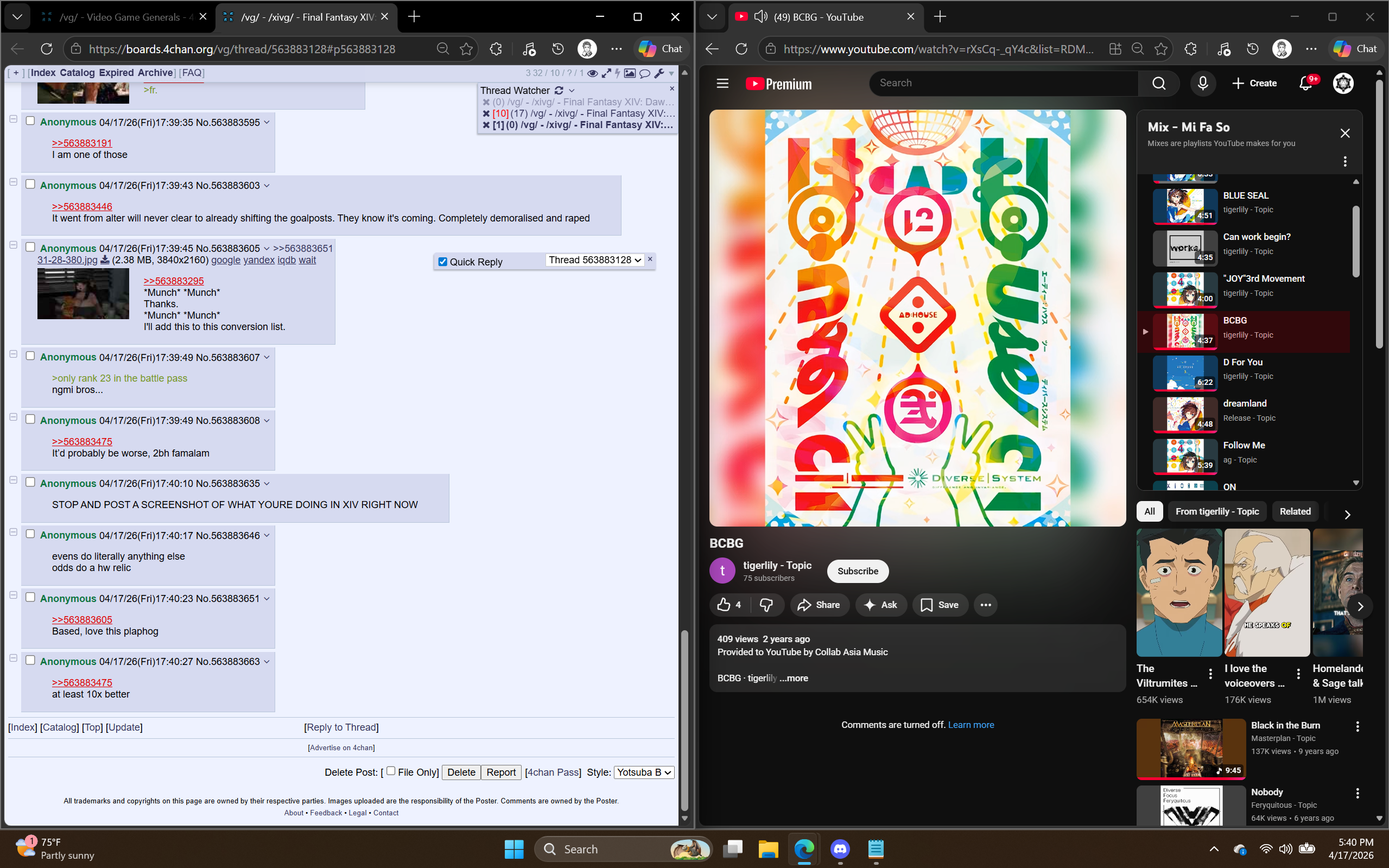Like the BCBG video
This screenshot has width=1389, height=868.
[x=724, y=605]
